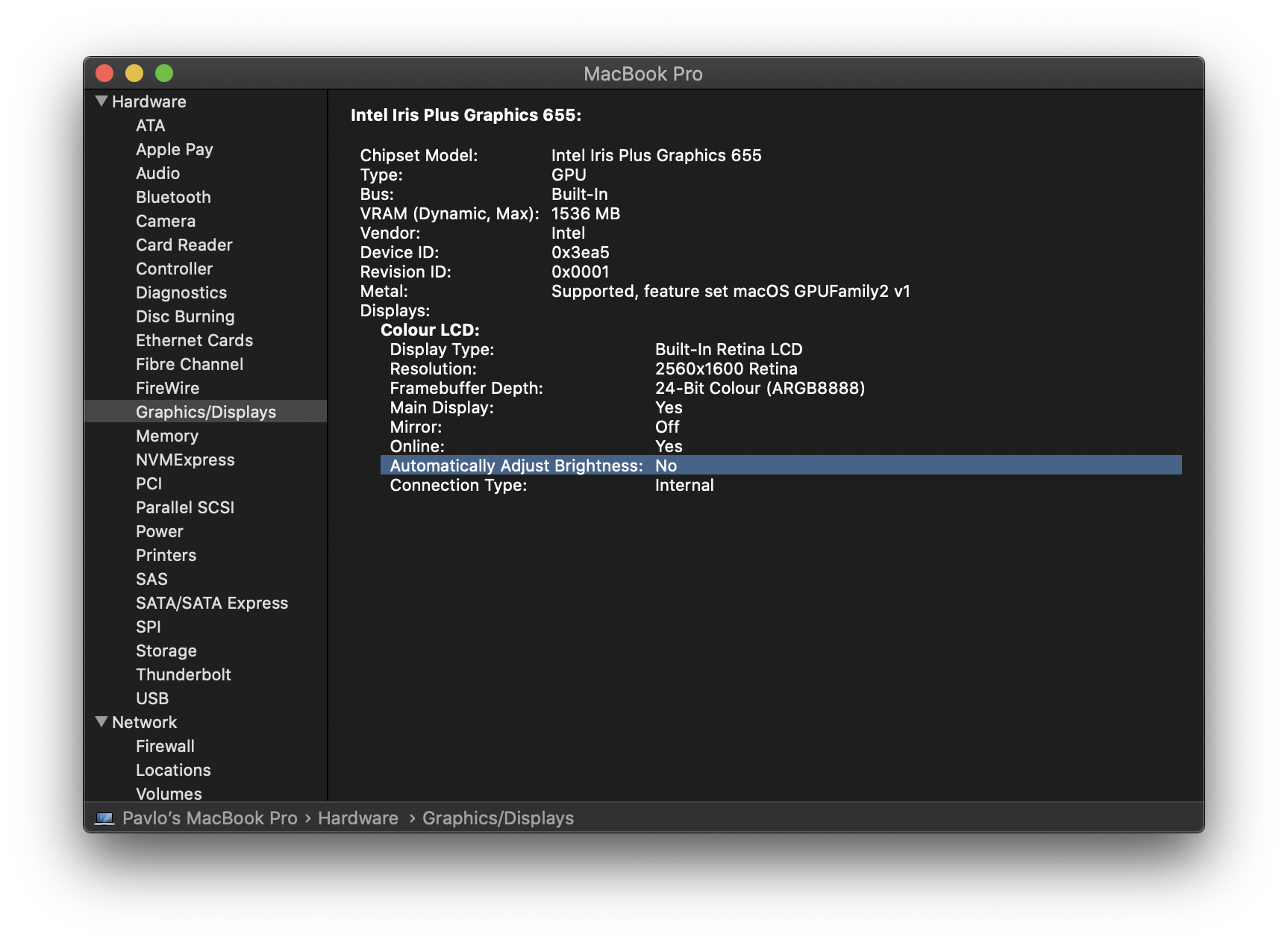Open Firewall under Network

tap(165, 746)
